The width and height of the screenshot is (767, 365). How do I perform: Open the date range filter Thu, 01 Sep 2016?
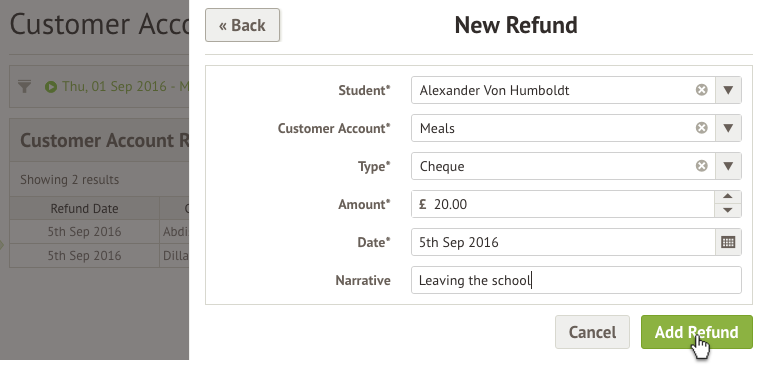tap(125, 87)
